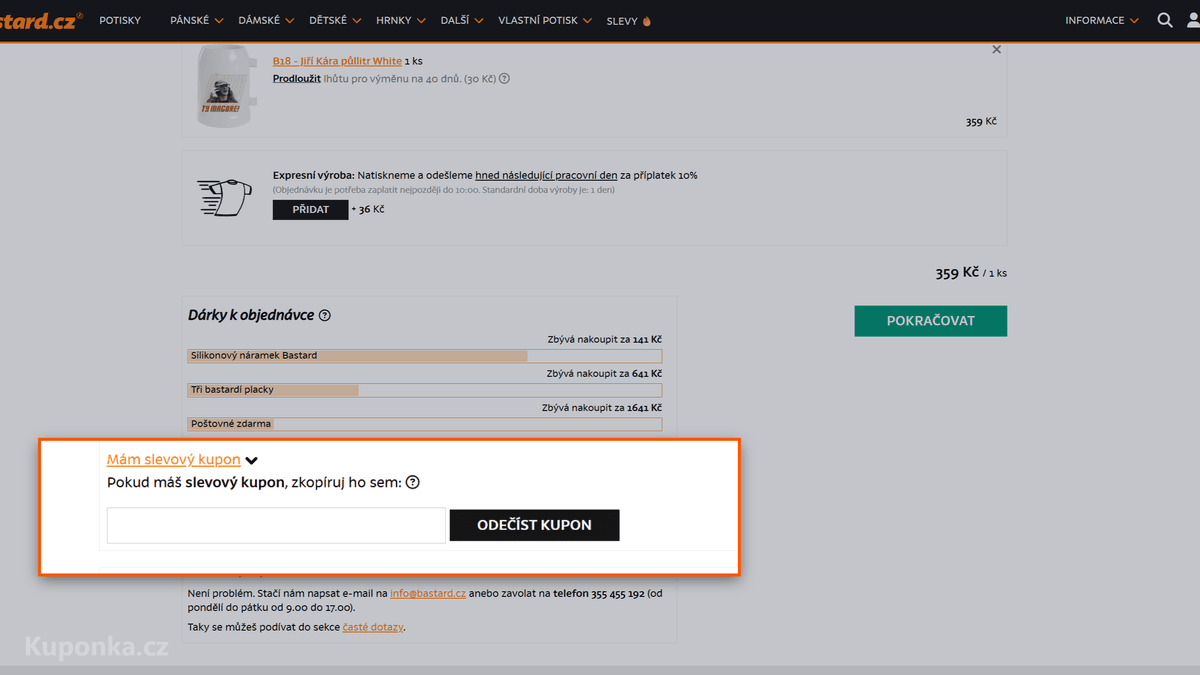
Task: Remove the mug item with X icon
Action: (996, 49)
